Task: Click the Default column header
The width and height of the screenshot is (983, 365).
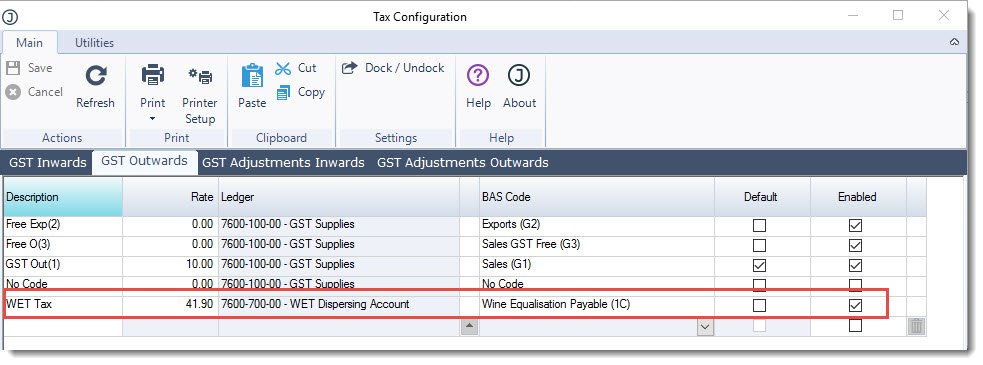Action: click(x=762, y=197)
